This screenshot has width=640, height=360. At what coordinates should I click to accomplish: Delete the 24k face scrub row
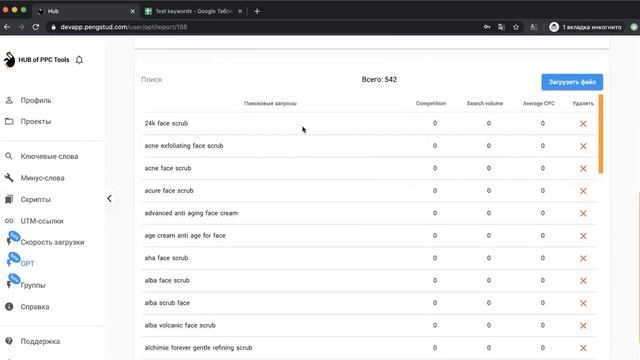pos(583,124)
